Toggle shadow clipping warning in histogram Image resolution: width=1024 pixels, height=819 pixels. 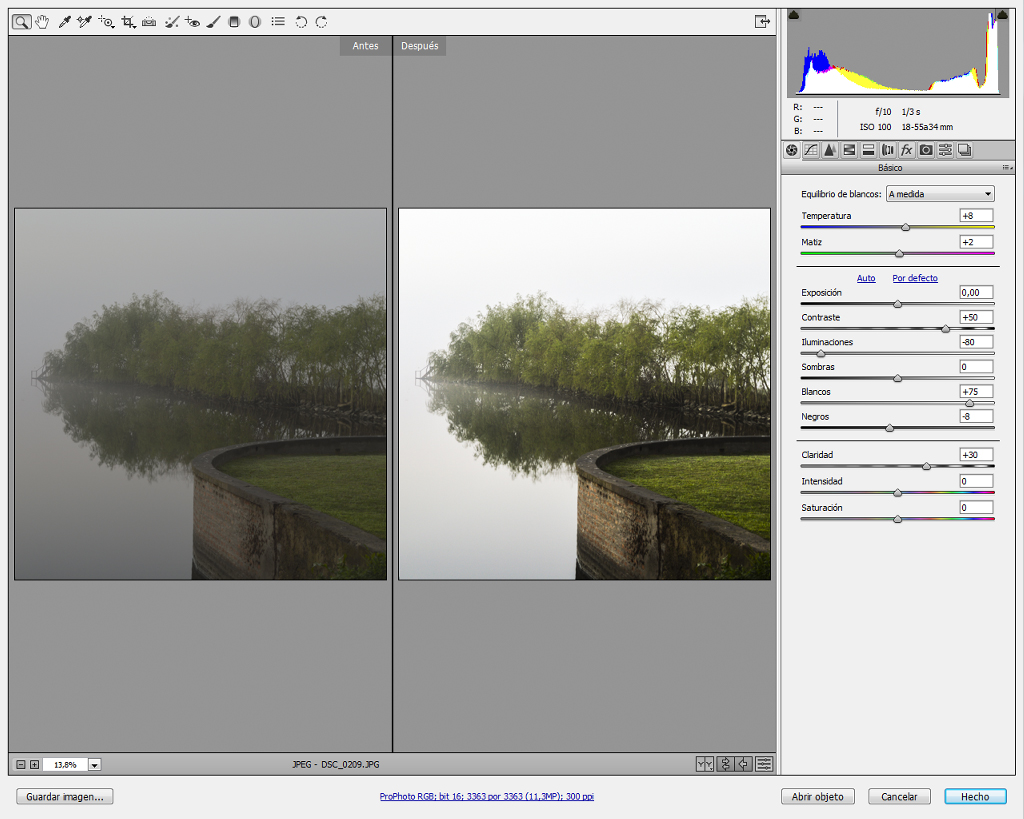793,14
